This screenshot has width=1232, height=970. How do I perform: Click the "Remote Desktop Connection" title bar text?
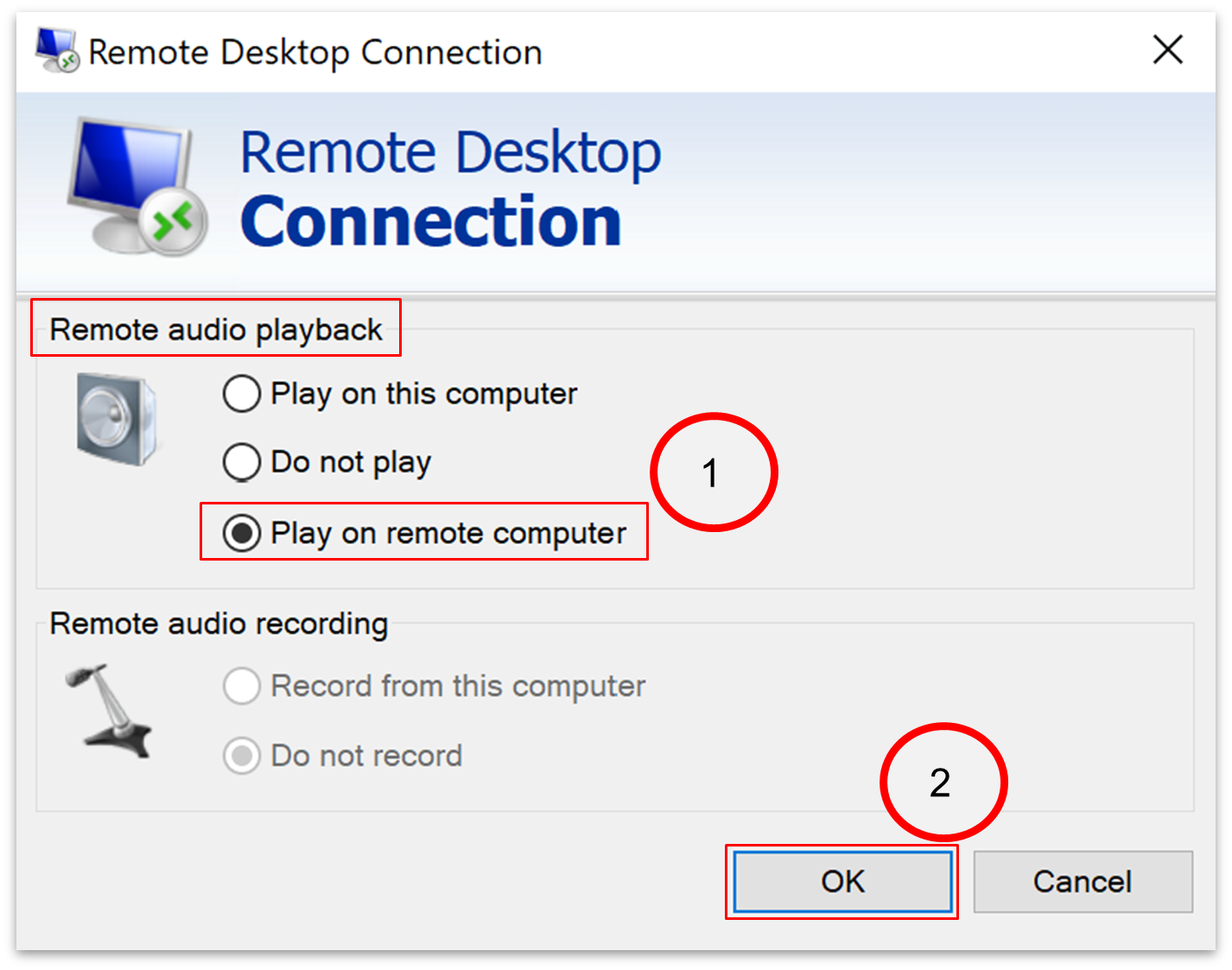tap(315, 53)
